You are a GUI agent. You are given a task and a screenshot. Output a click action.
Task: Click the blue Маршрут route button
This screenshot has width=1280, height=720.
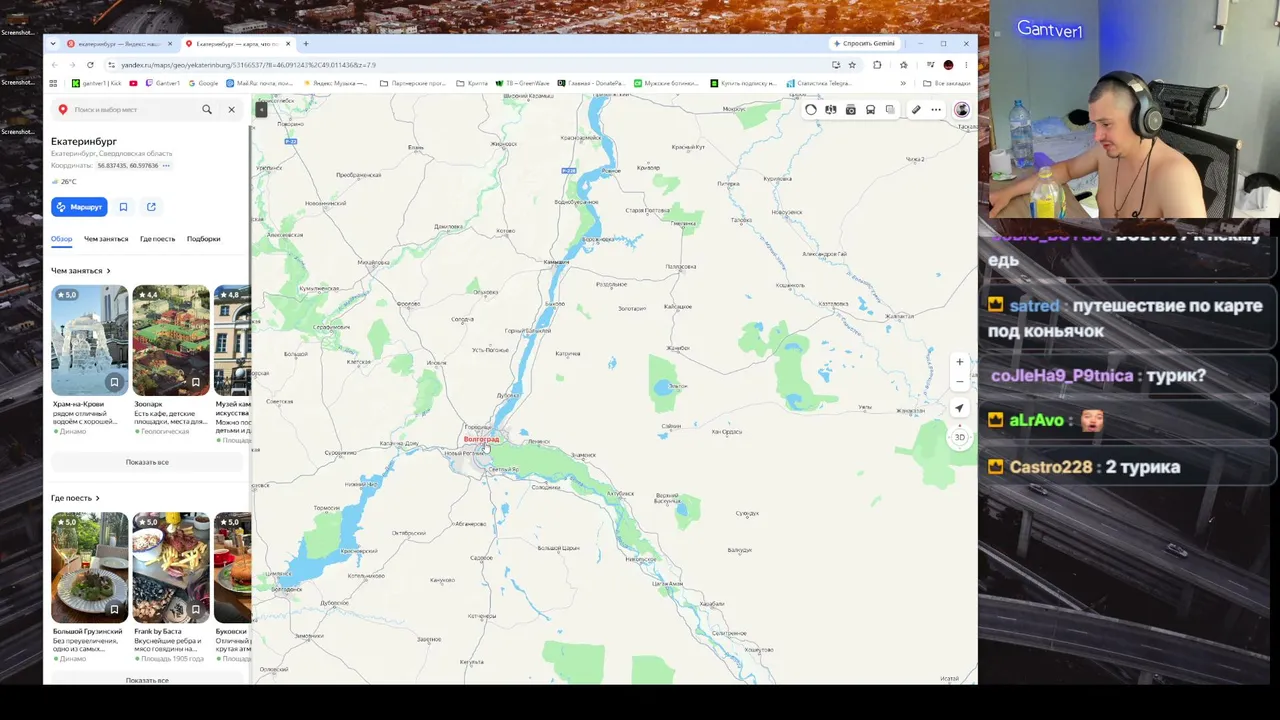[x=79, y=207]
